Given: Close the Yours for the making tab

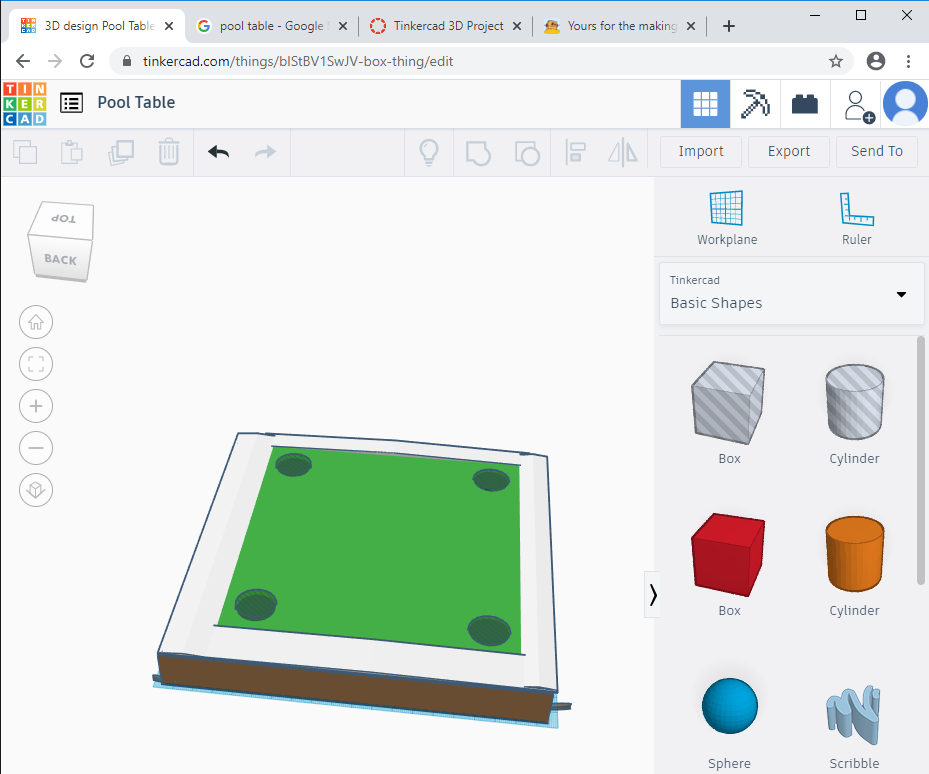Looking at the screenshot, I should point(691,26).
